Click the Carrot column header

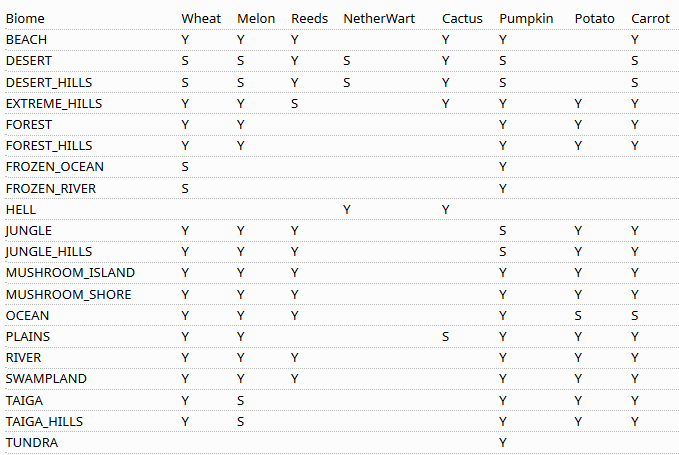coord(651,18)
